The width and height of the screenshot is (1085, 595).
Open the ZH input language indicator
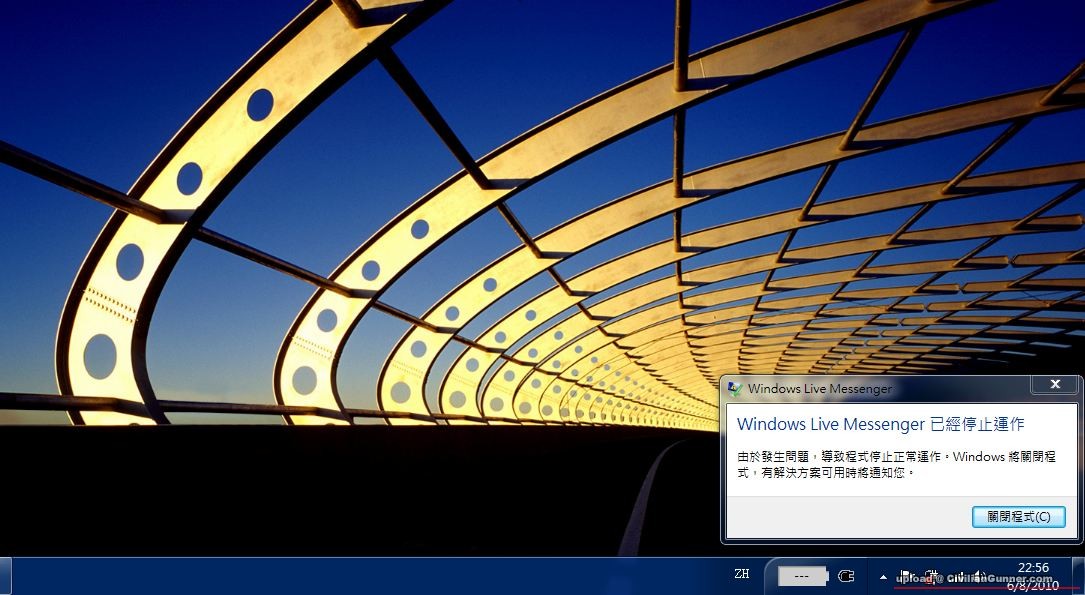tap(741, 574)
